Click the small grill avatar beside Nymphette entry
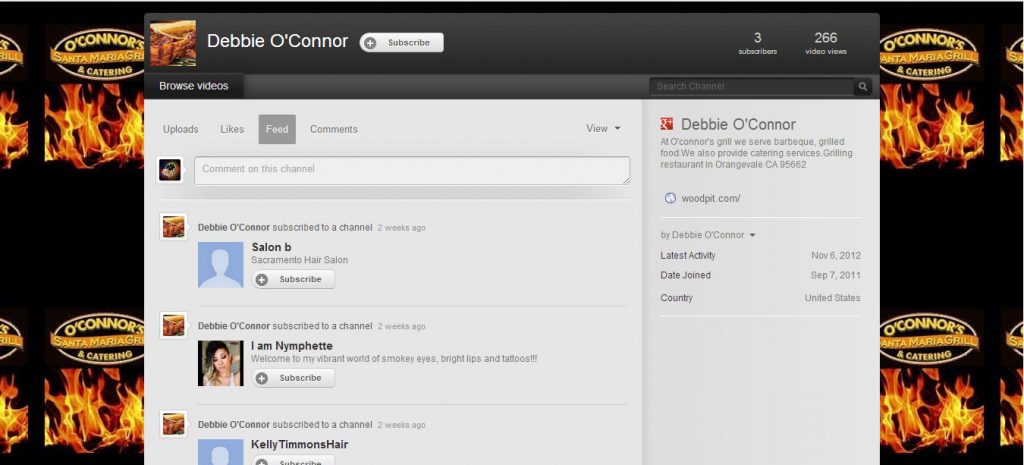Screen dimensions: 1024x465 (x=173, y=325)
